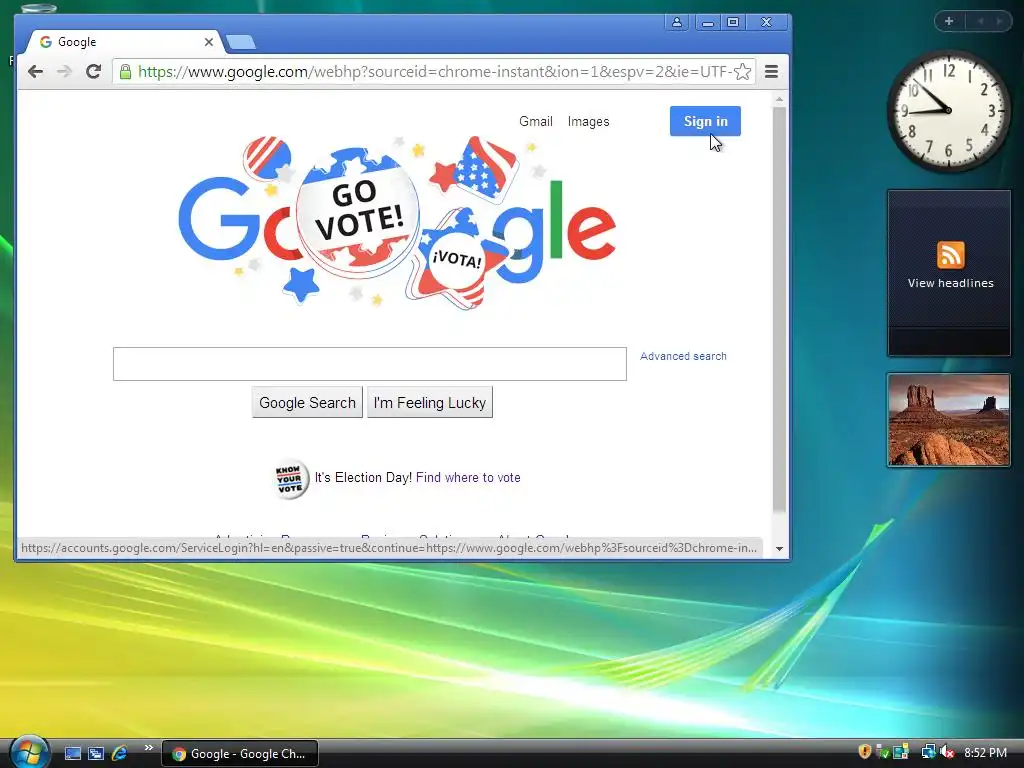Click the RSS feed icon in headlines gadget

point(950,255)
